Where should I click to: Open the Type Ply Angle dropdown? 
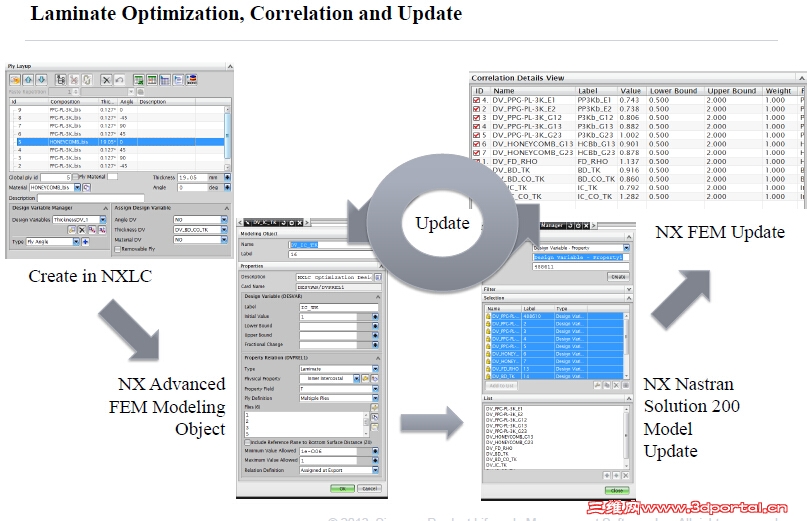76,242
